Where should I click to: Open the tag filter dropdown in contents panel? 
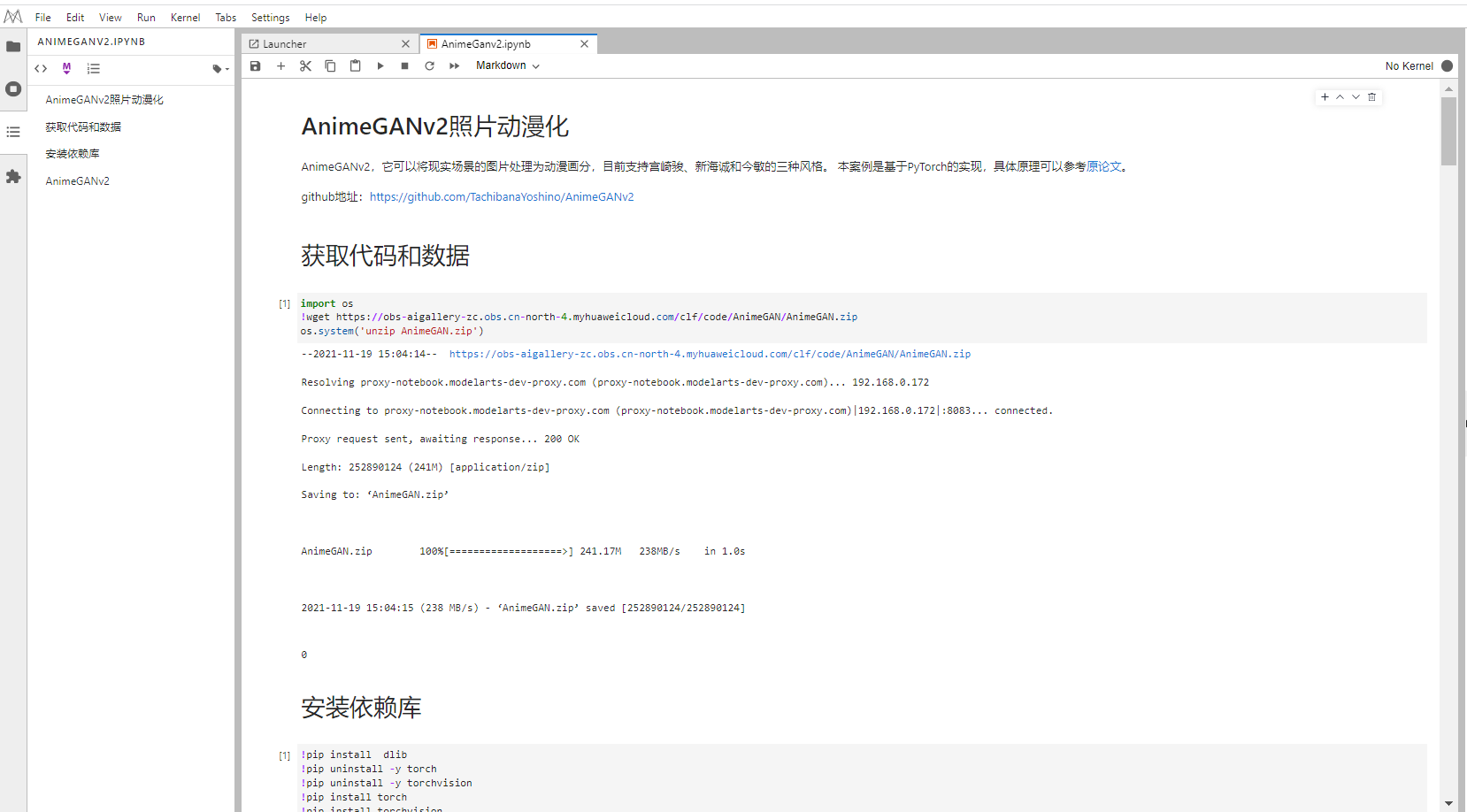[220, 68]
